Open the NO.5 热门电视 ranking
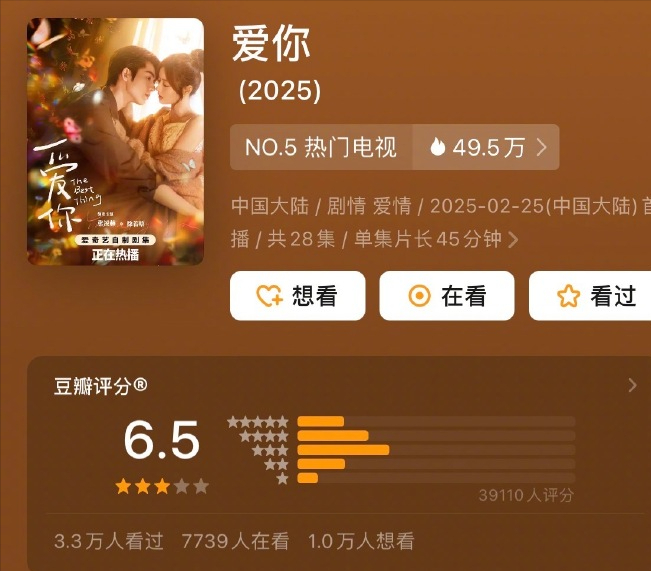 [321, 147]
